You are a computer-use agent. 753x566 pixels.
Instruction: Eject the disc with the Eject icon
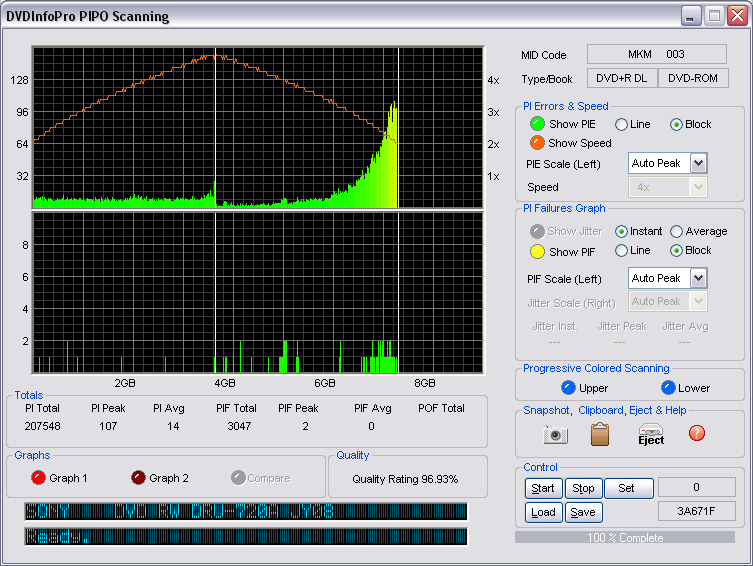[651, 434]
